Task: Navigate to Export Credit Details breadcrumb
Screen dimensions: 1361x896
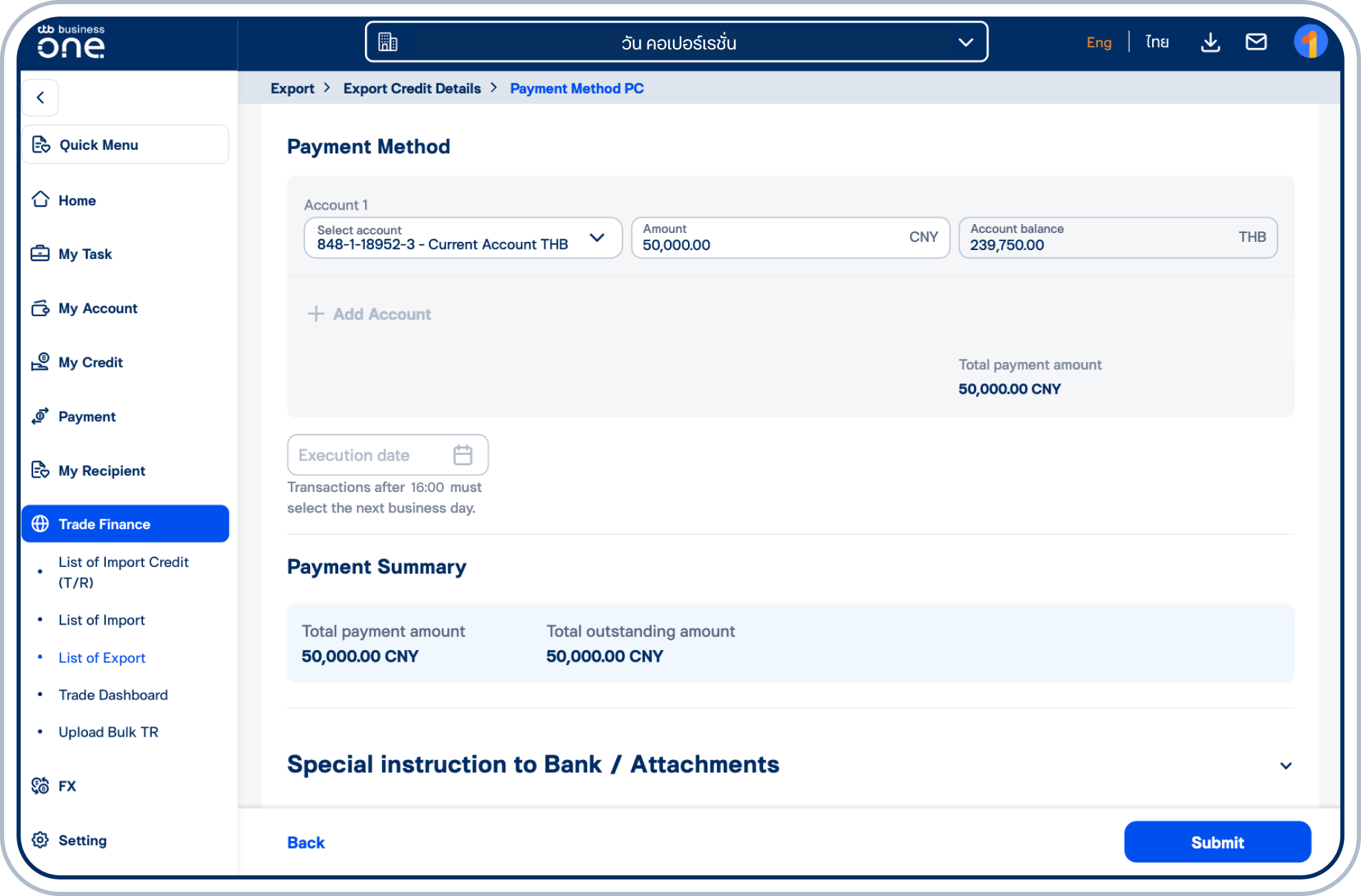Action: (x=412, y=88)
